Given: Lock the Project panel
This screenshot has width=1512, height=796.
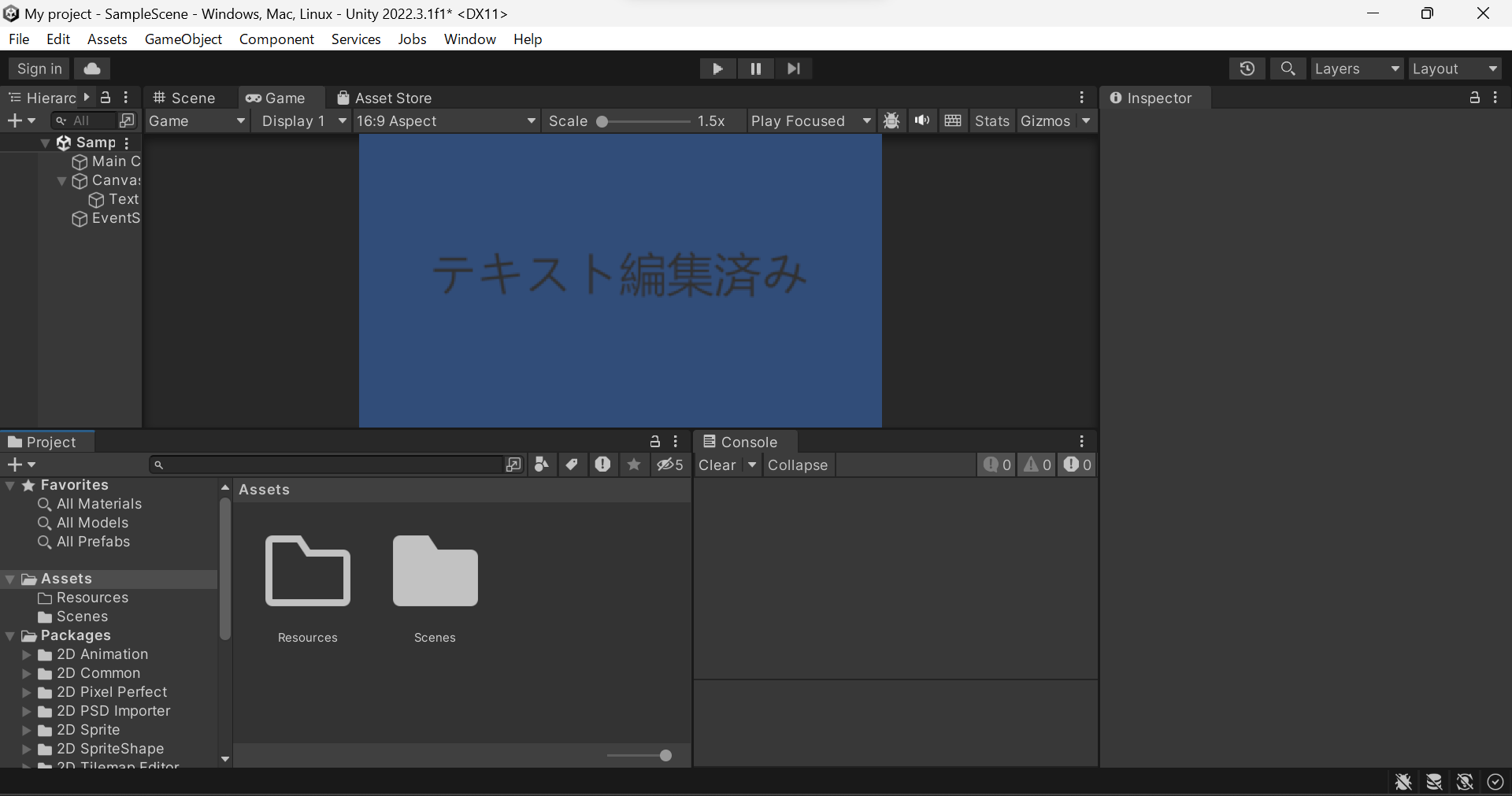Looking at the screenshot, I should click(x=655, y=442).
